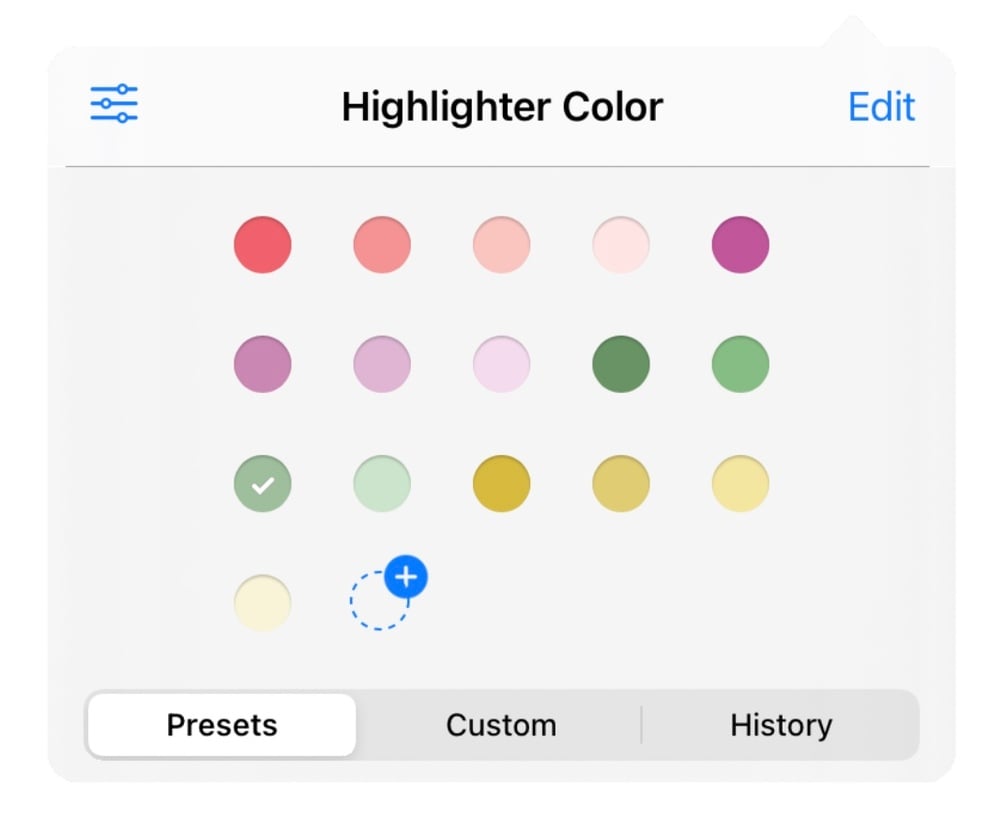Viewport: 1005px width, 816px height.
Task: Pick the light yellow swatch
Action: [740, 484]
